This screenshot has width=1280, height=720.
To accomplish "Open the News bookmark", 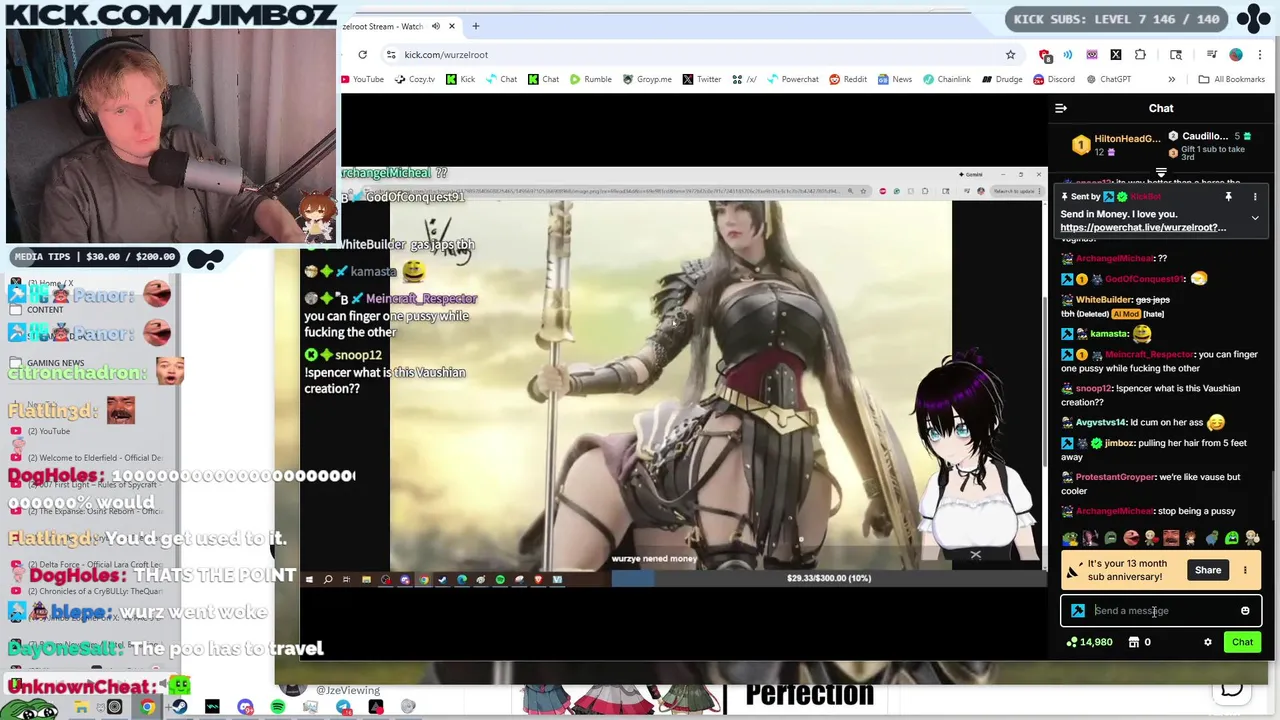I will (x=895, y=79).
